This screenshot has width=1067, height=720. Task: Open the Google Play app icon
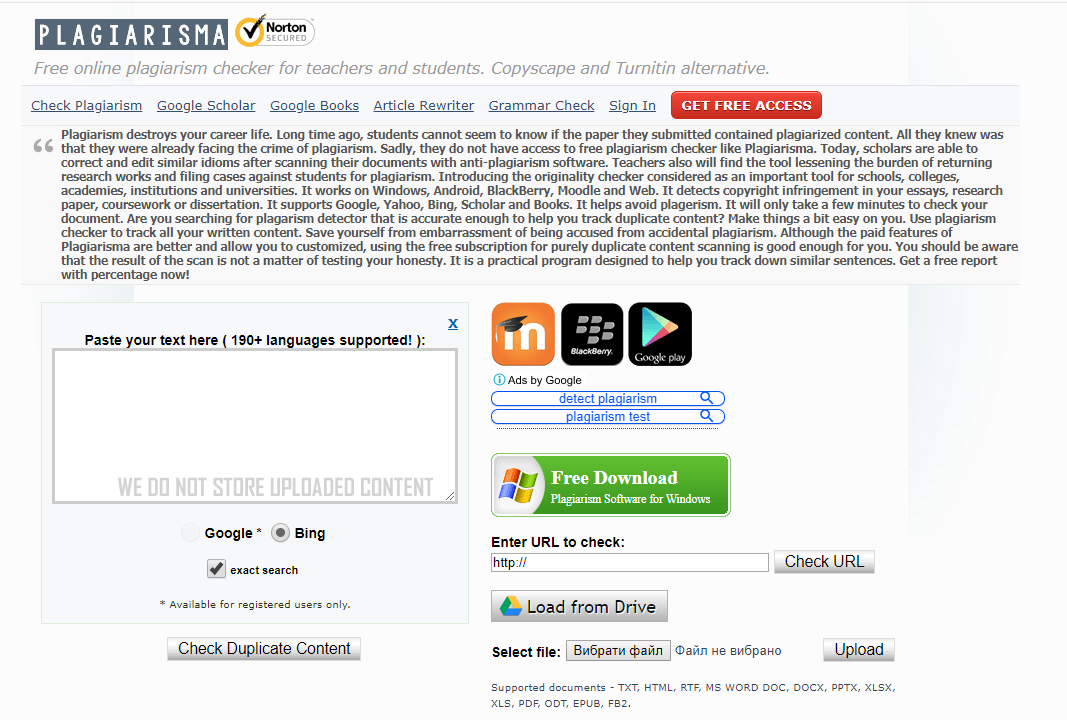click(660, 334)
